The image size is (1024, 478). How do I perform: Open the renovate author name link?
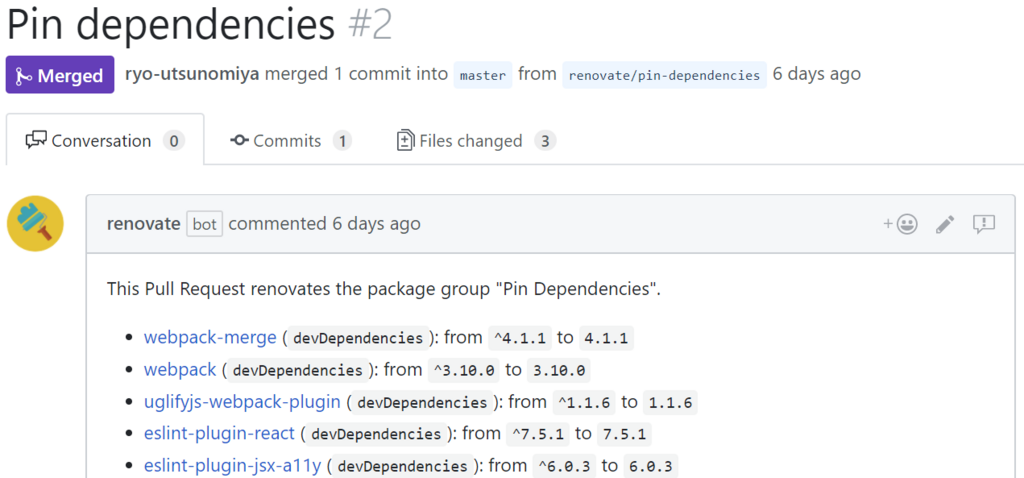click(x=144, y=224)
